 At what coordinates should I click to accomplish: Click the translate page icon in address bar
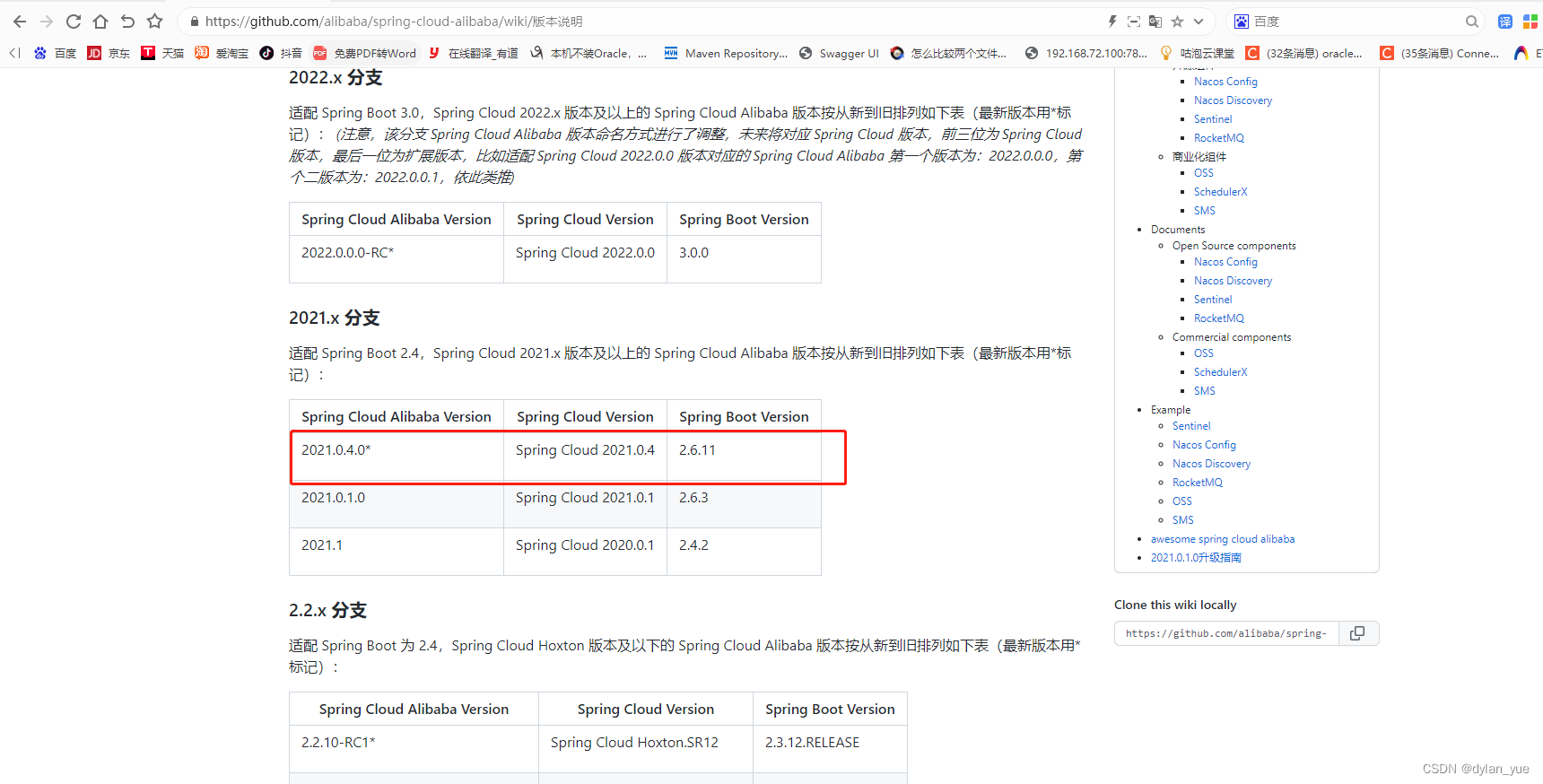pyautogui.click(x=1155, y=22)
